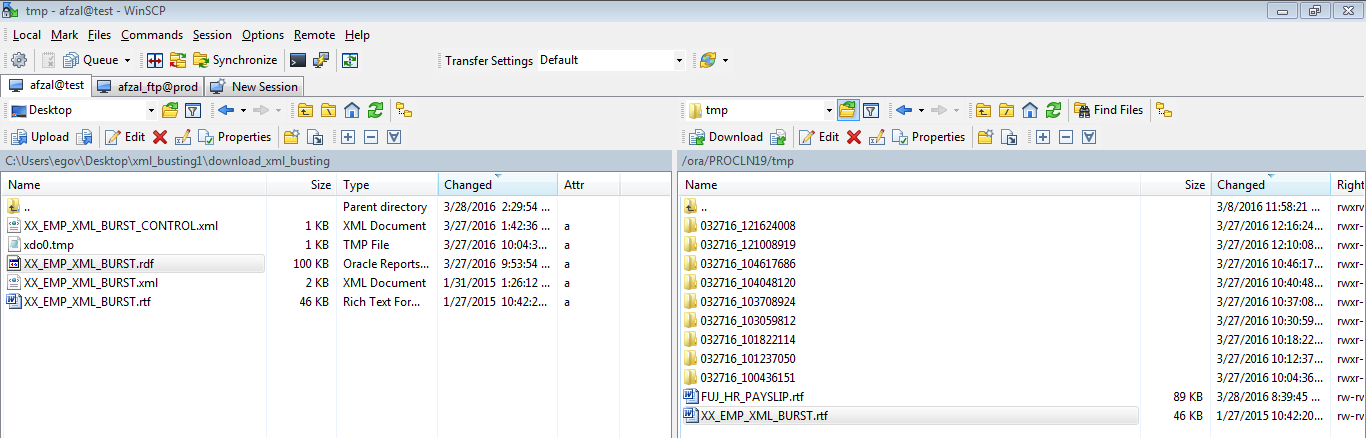Screen dimensions: 1366x438
Task: Refresh the local panel
Action: 375,110
